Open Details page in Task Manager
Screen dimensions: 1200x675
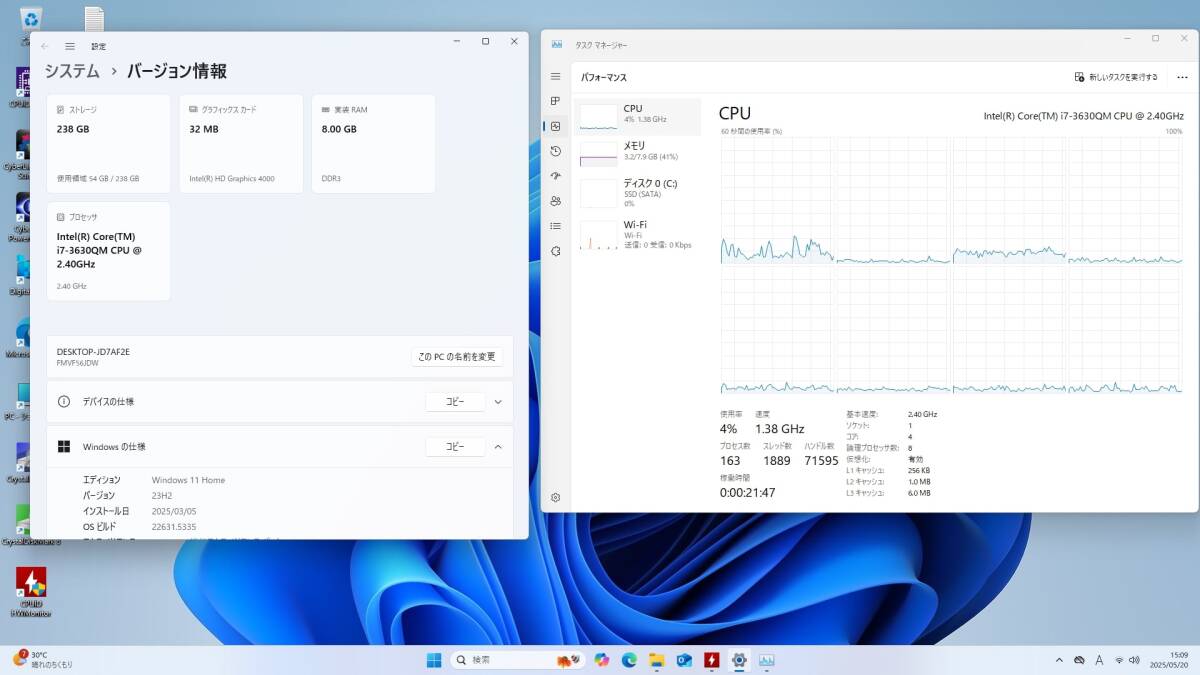click(556, 226)
